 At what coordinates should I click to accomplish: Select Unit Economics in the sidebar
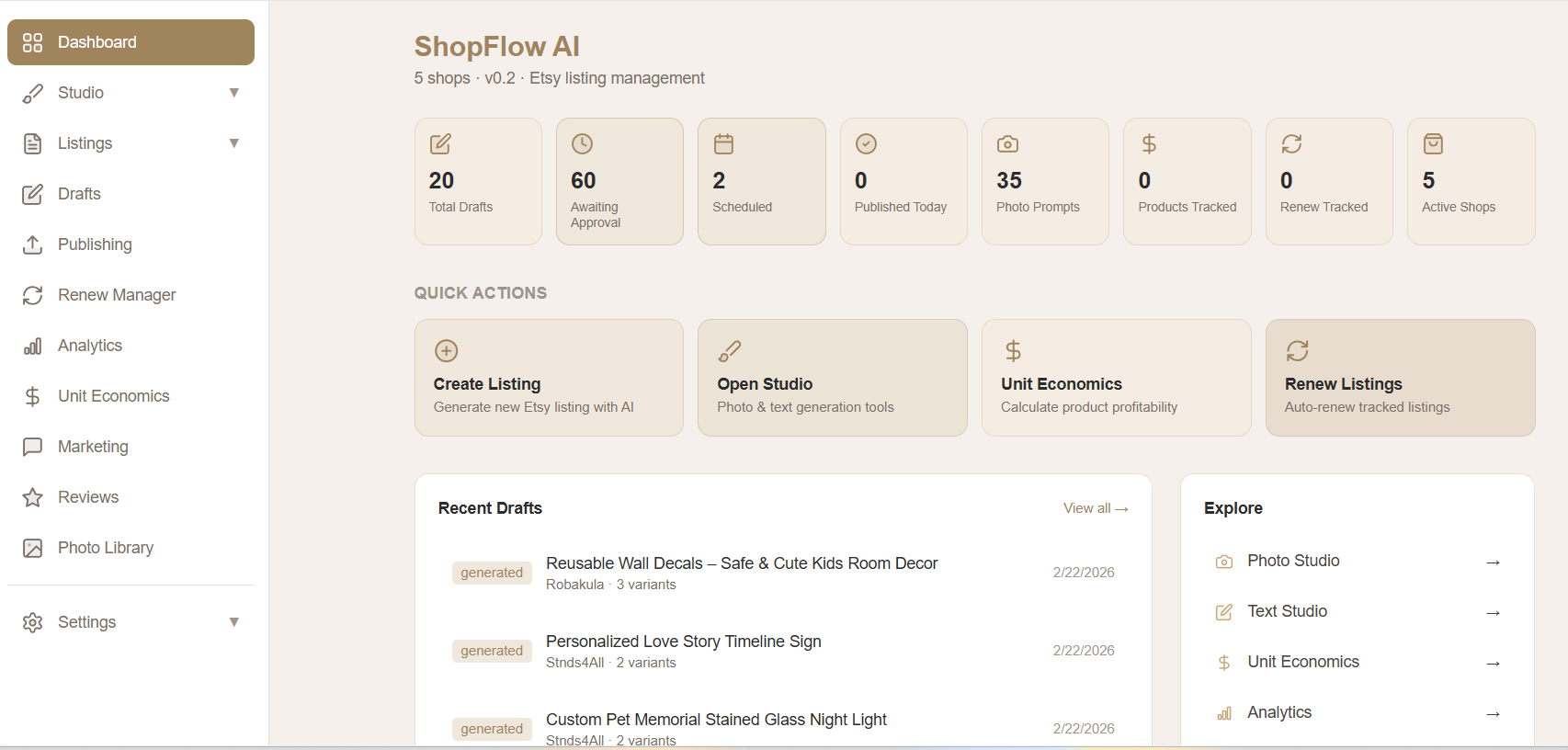tap(113, 396)
